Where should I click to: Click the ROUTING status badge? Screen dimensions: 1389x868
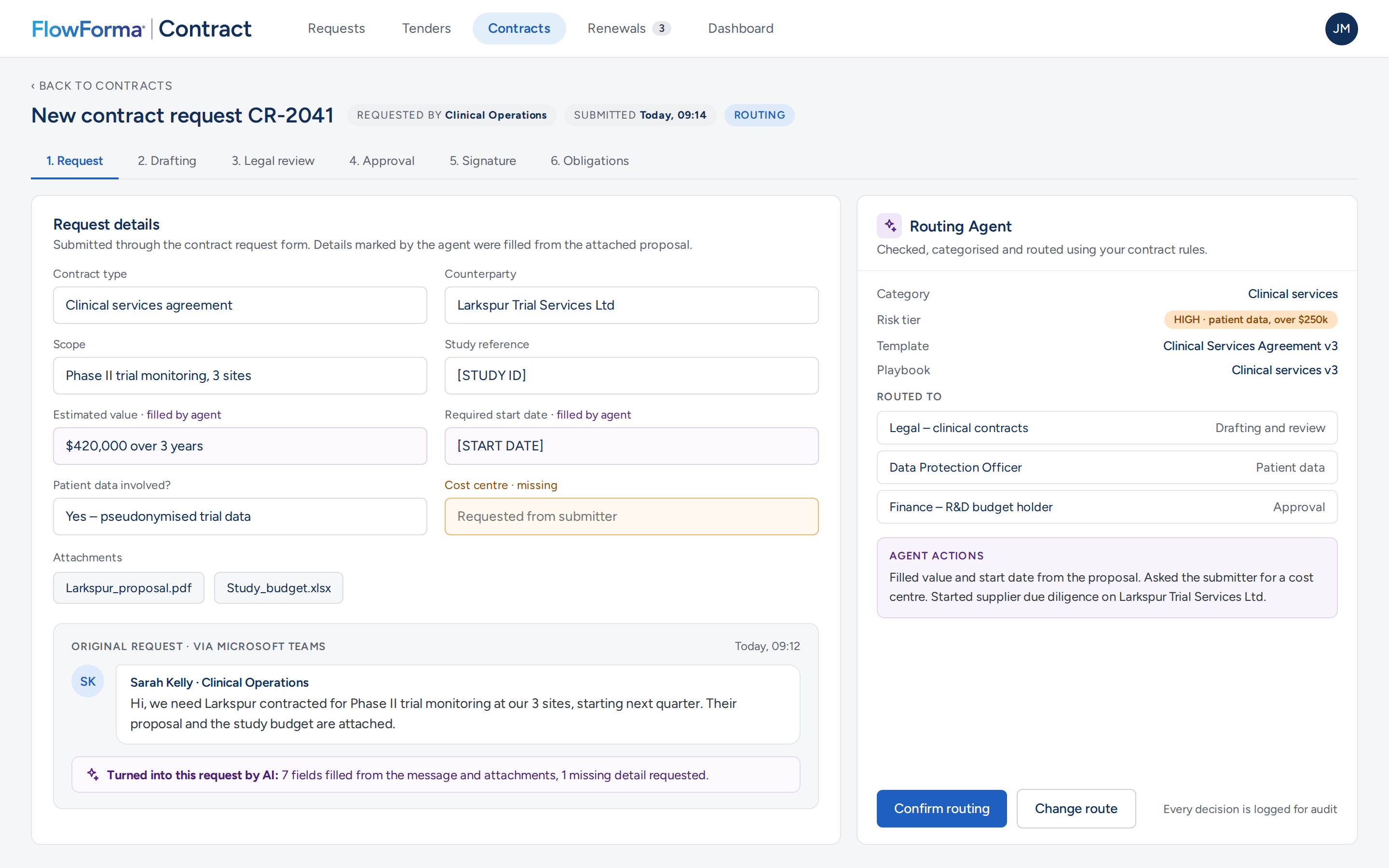pyautogui.click(x=759, y=115)
